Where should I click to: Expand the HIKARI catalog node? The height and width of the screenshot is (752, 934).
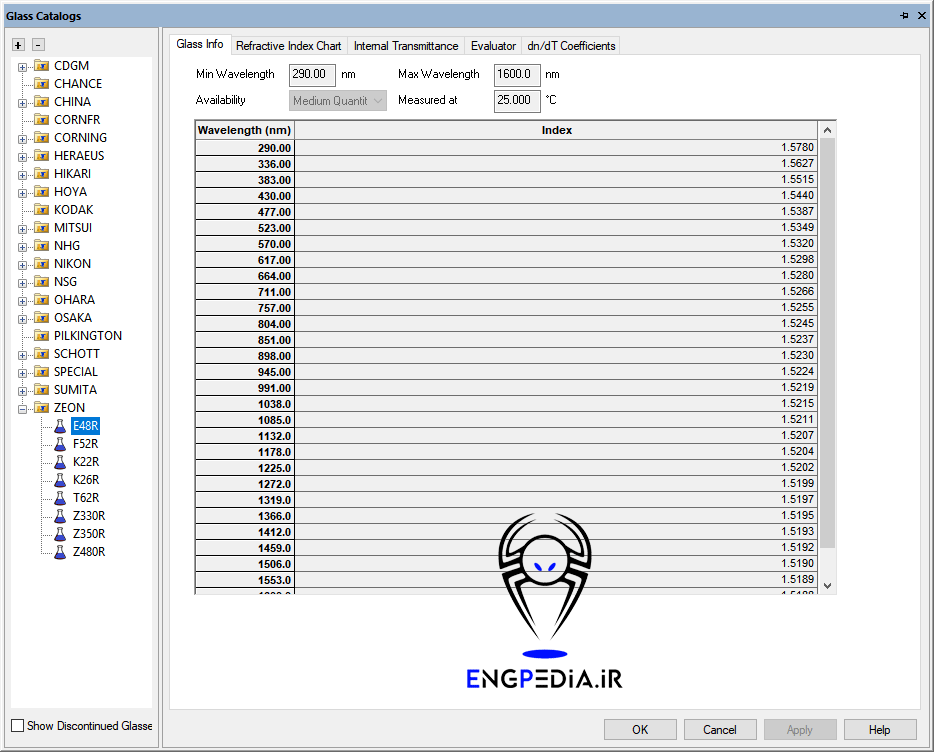pyautogui.click(x=22, y=175)
